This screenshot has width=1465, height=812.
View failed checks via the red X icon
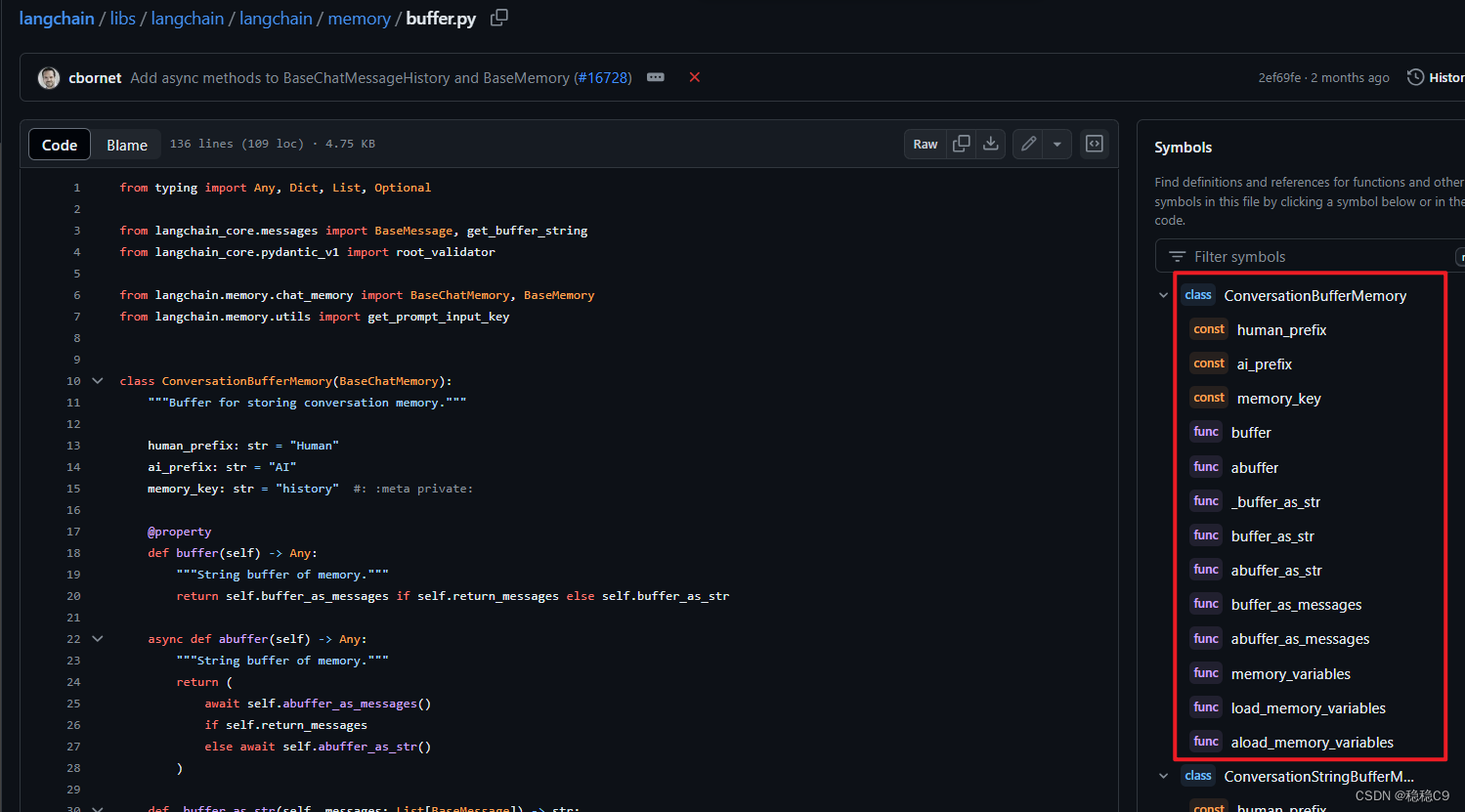point(695,77)
